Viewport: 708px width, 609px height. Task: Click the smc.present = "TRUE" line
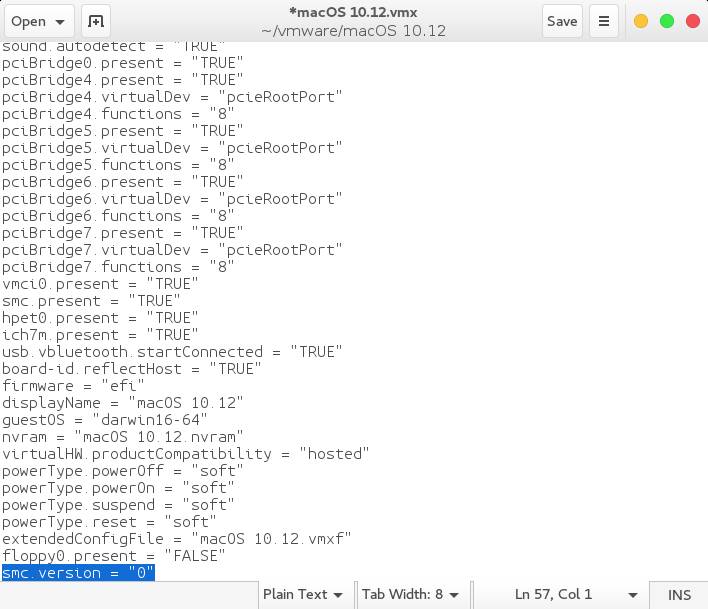91,301
